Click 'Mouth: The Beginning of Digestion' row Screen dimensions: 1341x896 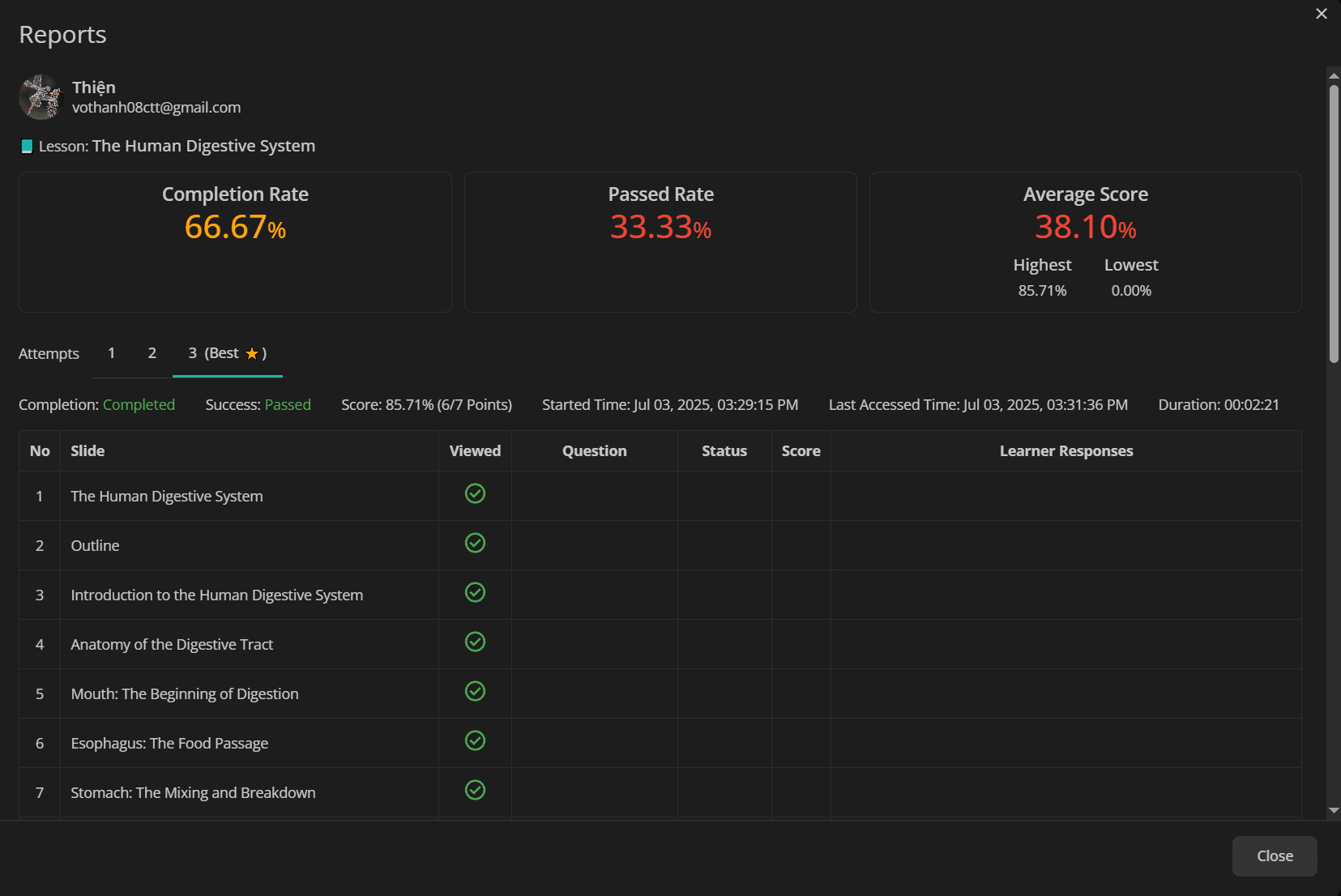click(660, 693)
